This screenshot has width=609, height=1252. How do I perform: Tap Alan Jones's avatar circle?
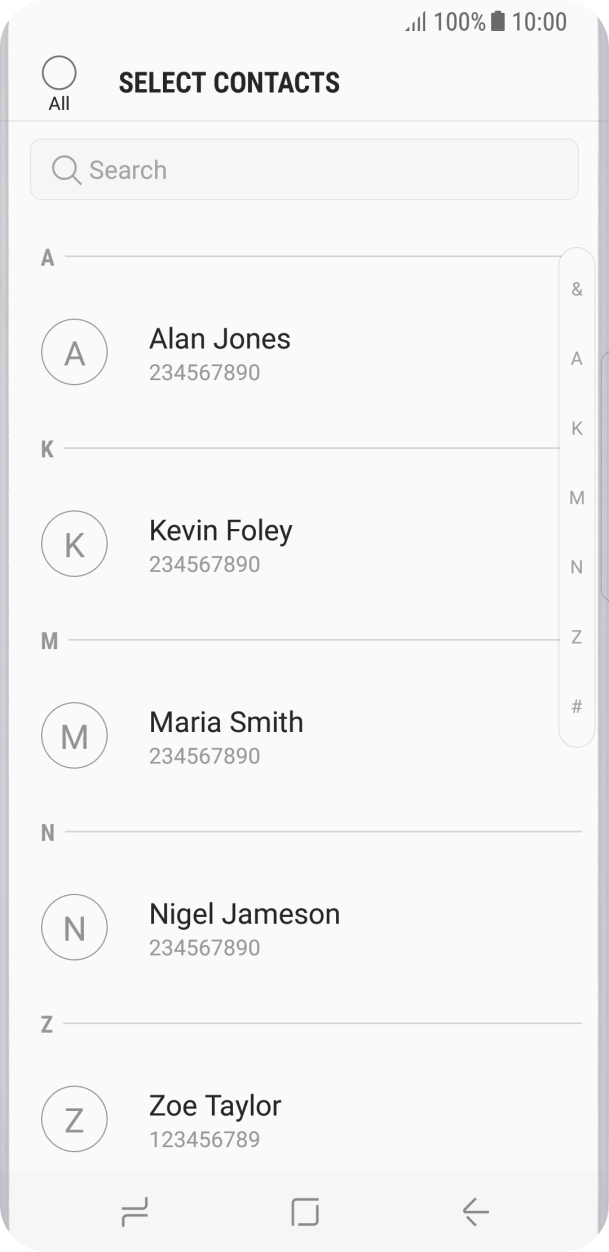[74, 353]
